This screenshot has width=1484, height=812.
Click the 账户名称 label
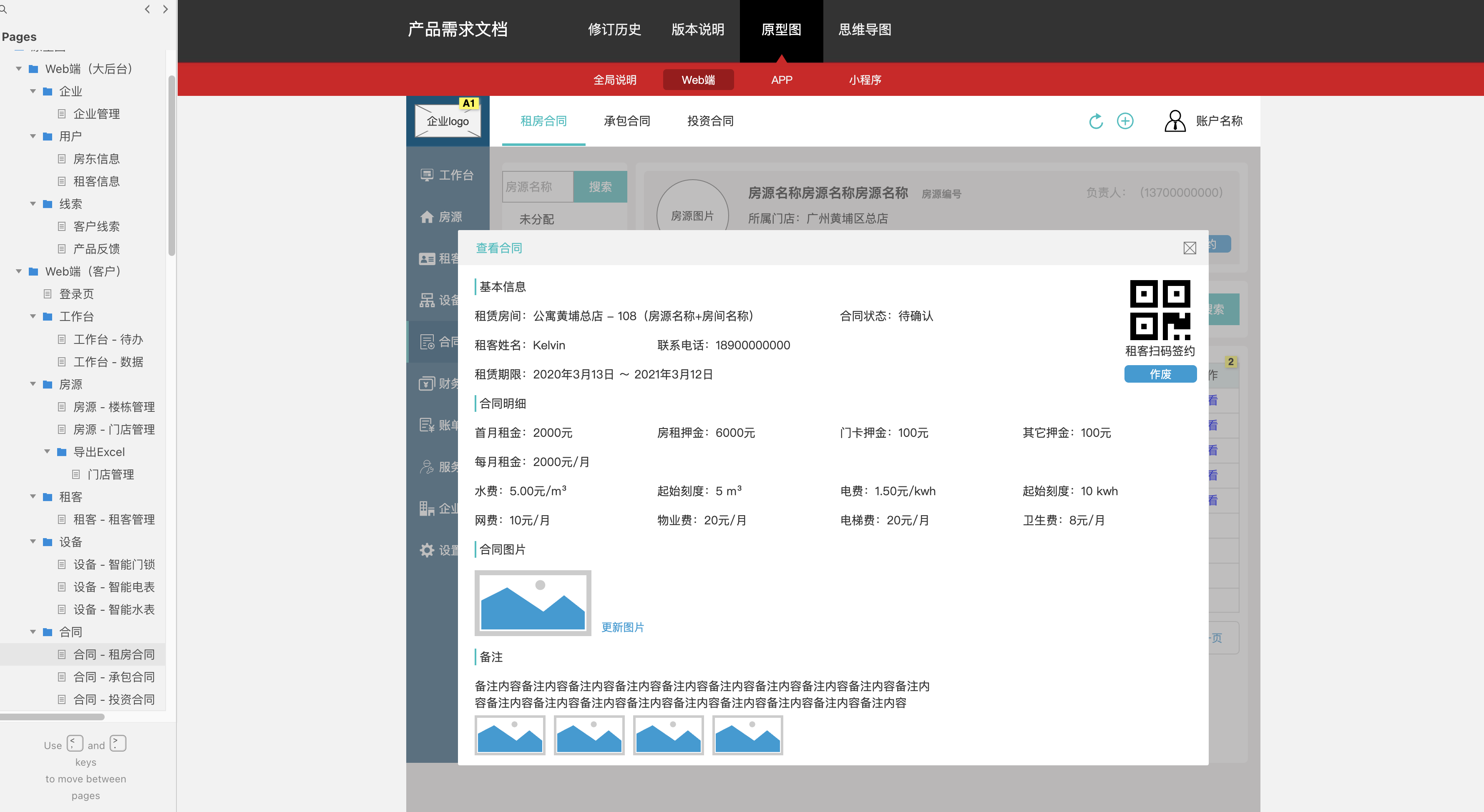coord(1219,121)
